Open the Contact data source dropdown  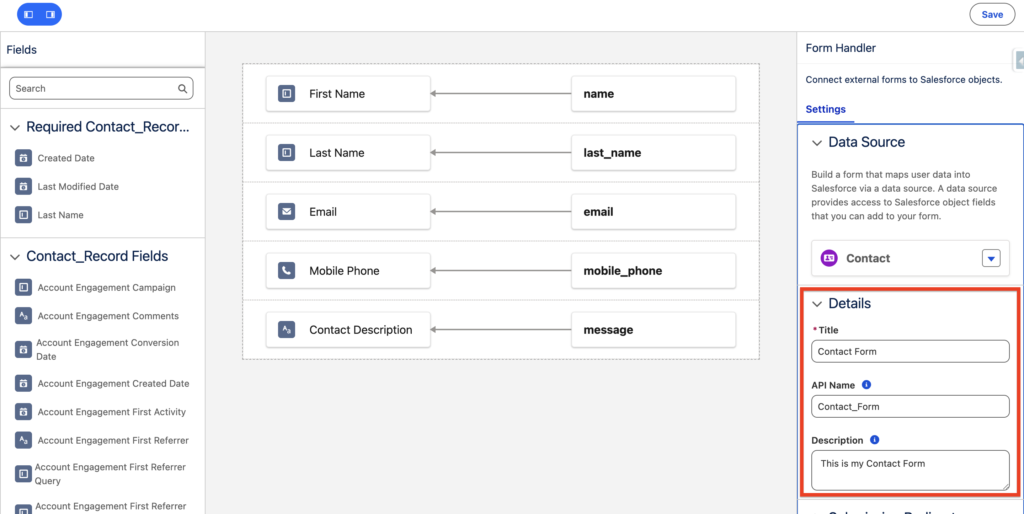pos(990,258)
